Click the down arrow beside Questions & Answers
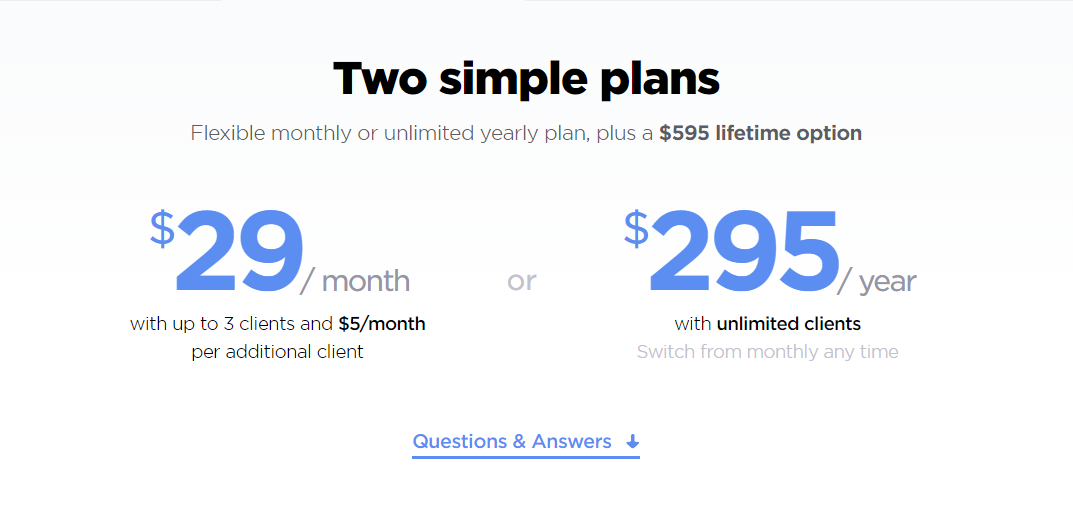This screenshot has width=1073, height=522. click(x=631, y=442)
